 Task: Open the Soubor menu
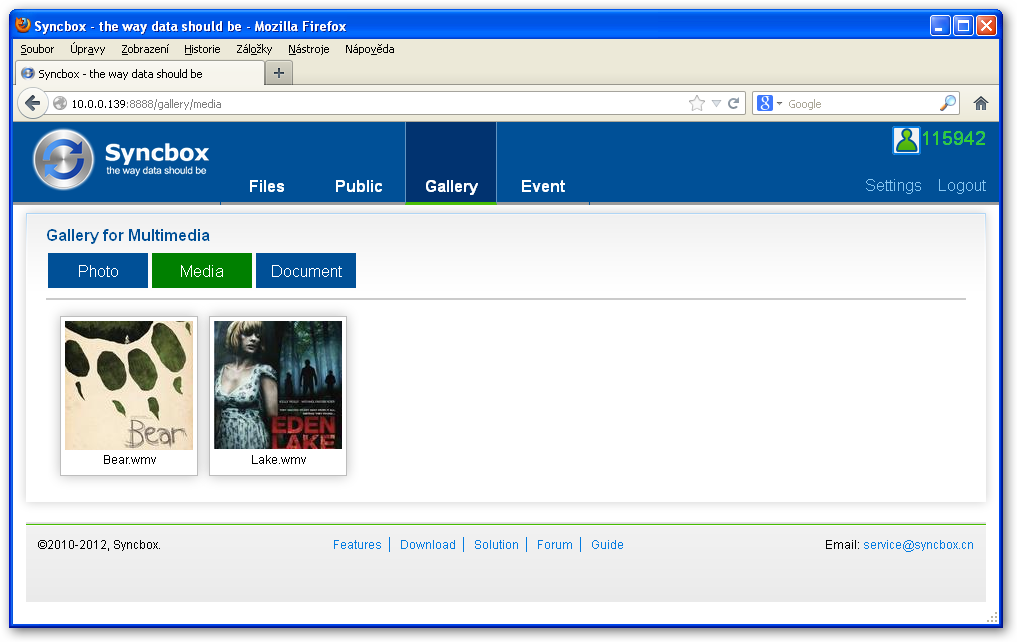37,49
